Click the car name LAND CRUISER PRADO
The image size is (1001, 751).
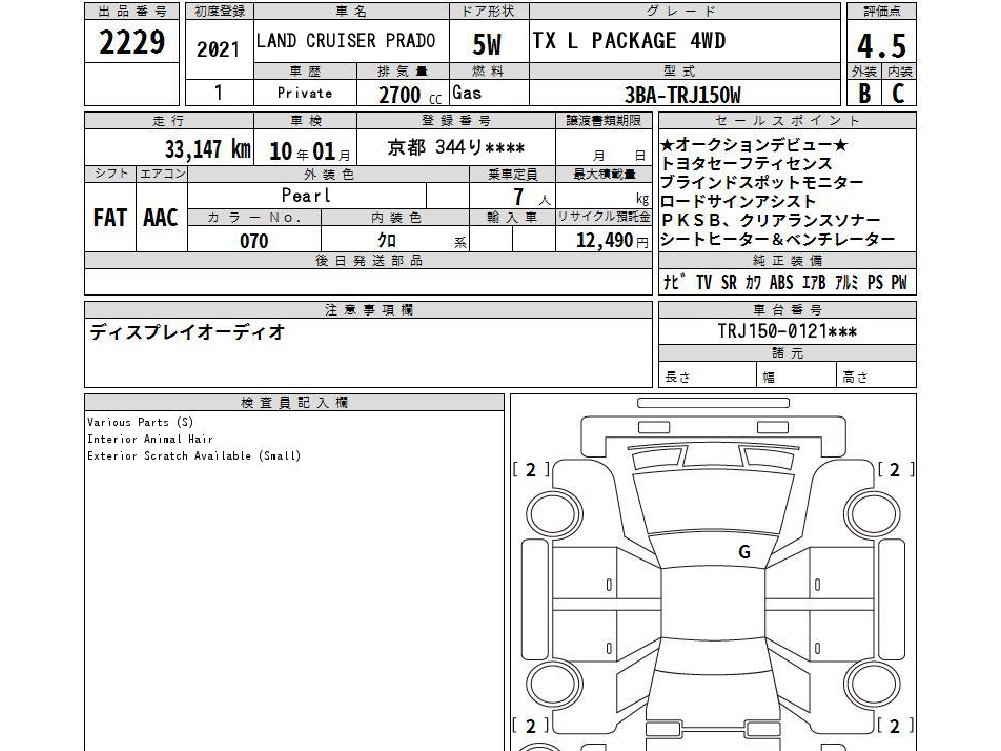(x=346, y=41)
